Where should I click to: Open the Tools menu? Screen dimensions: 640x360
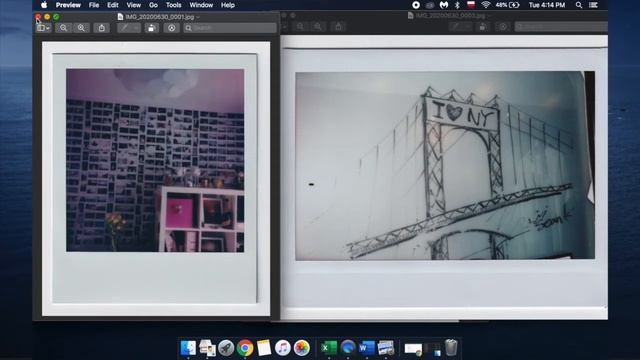tap(173, 5)
